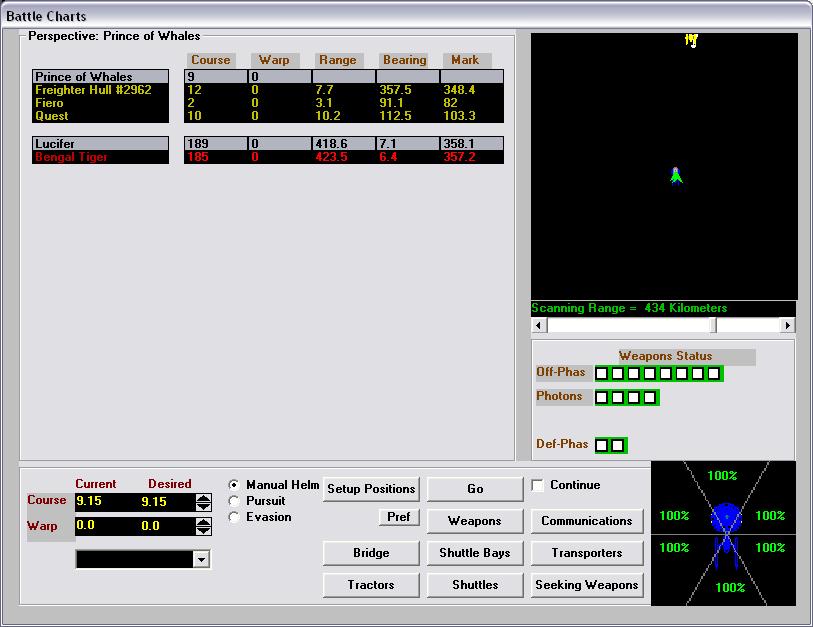The width and height of the screenshot is (813, 627).
Task: Click the scanning range slider thumb
Action: (x=713, y=325)
